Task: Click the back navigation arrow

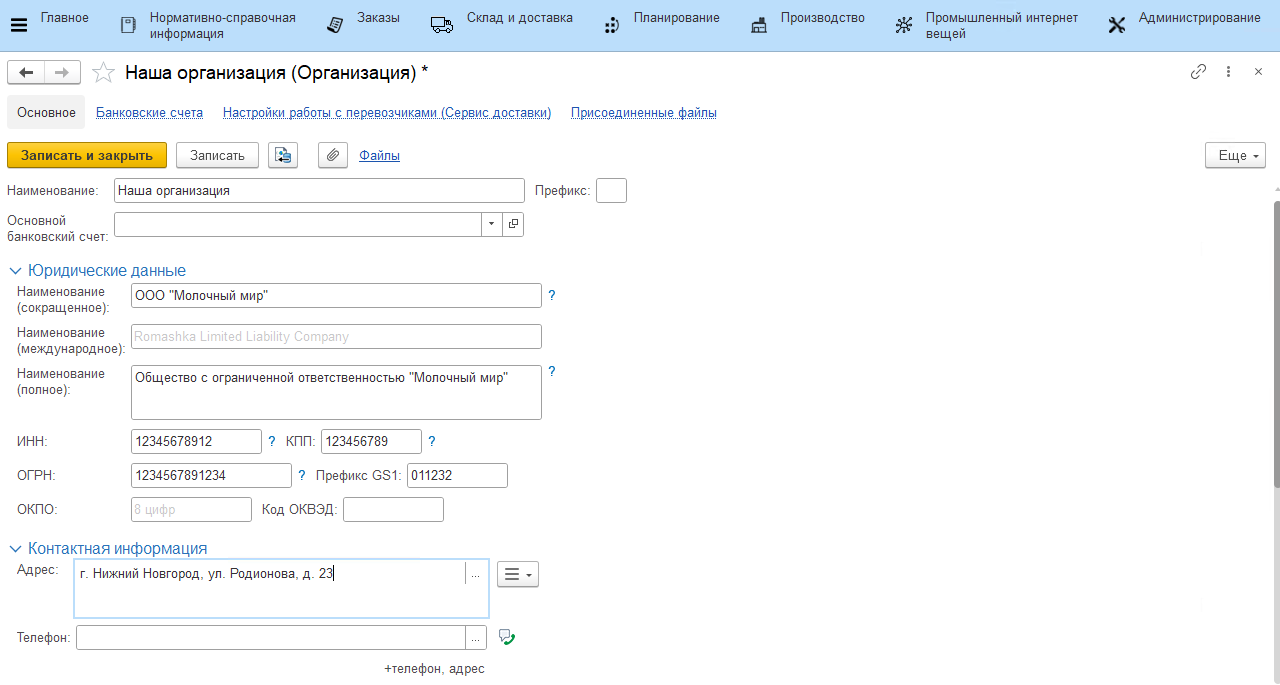Action: (x=26, y=72)
